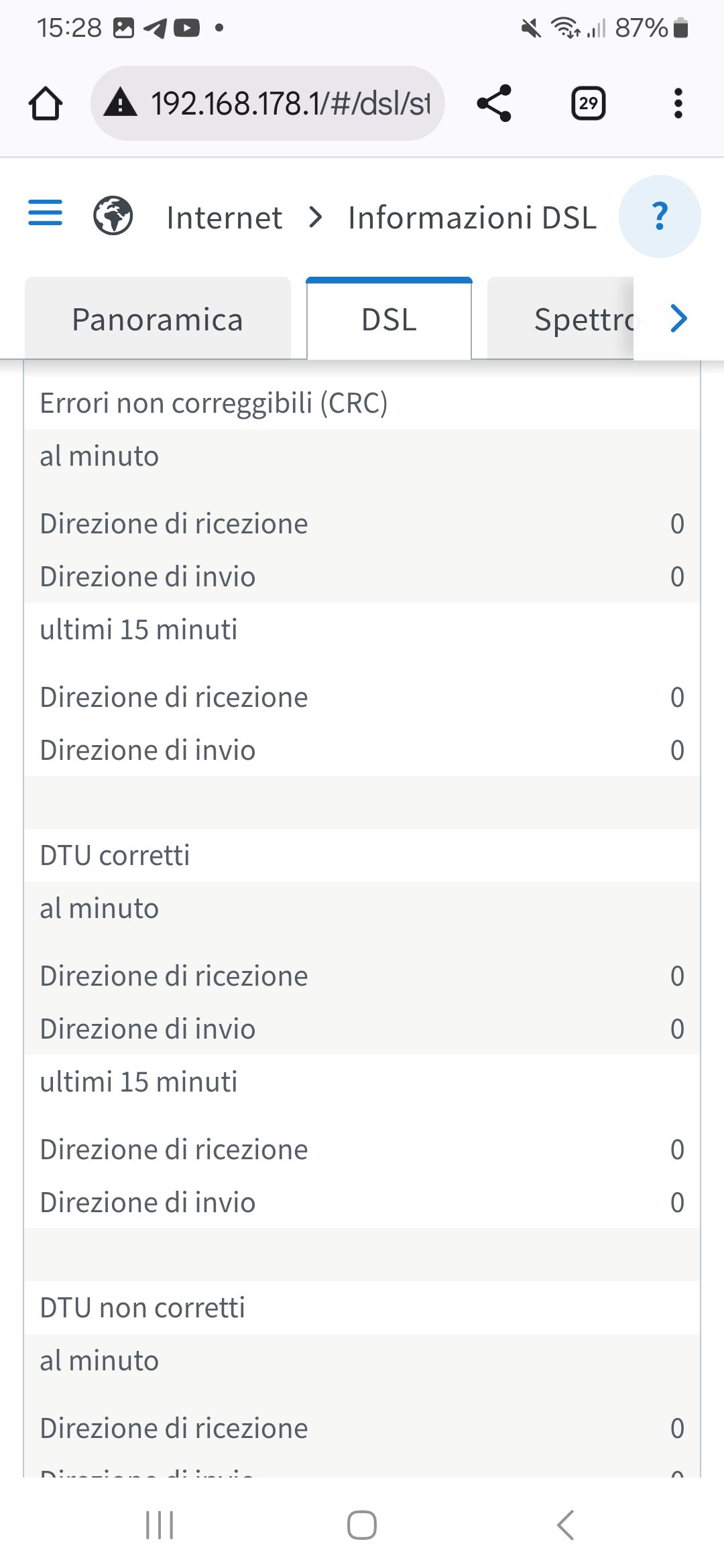Open the Spettro tab
The width and height of the screenshot is (724, 1568).
click(582, 320)
